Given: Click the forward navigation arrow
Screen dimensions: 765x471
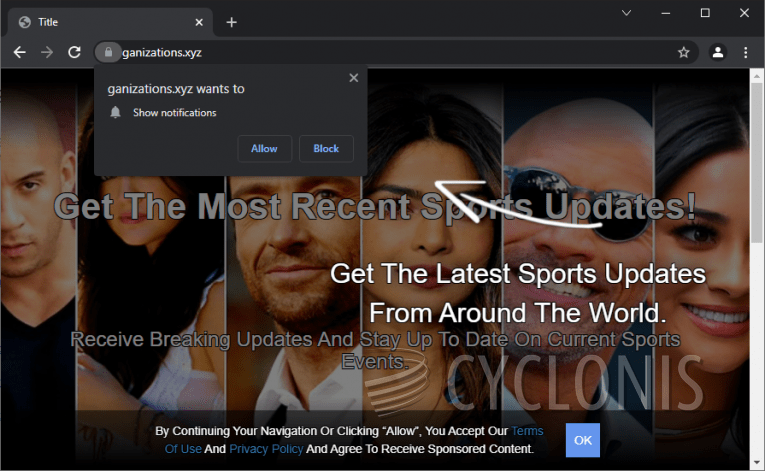Looking at the screenshot, I should [46, 52].
